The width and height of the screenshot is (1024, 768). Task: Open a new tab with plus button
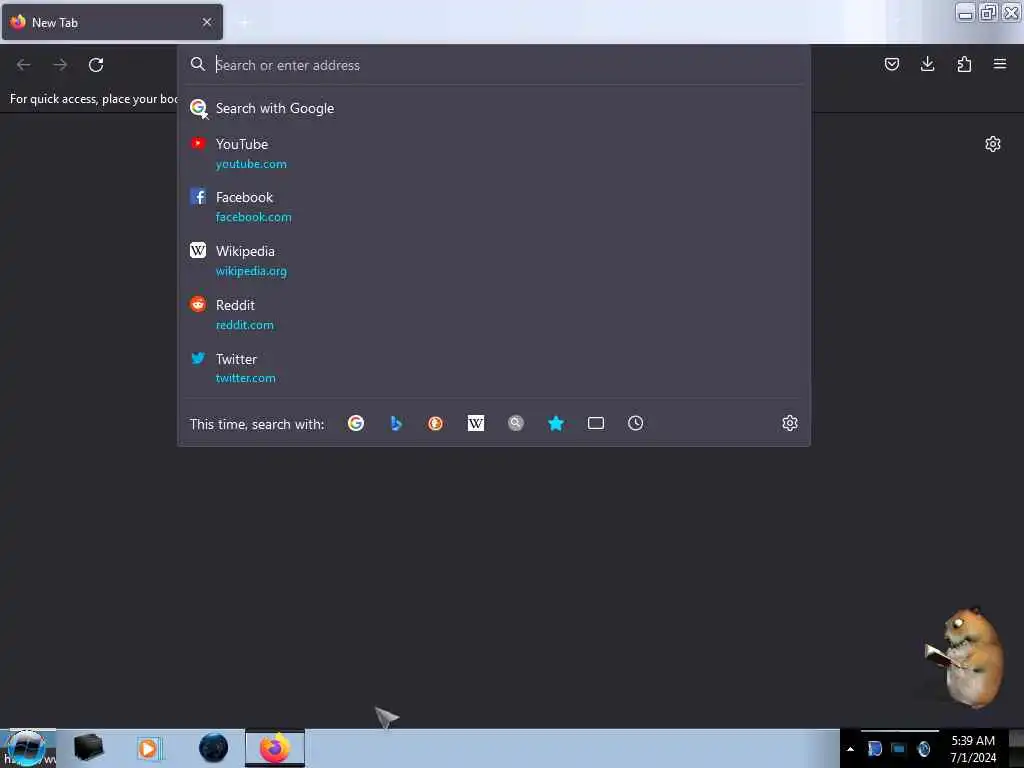pos(244,22)
